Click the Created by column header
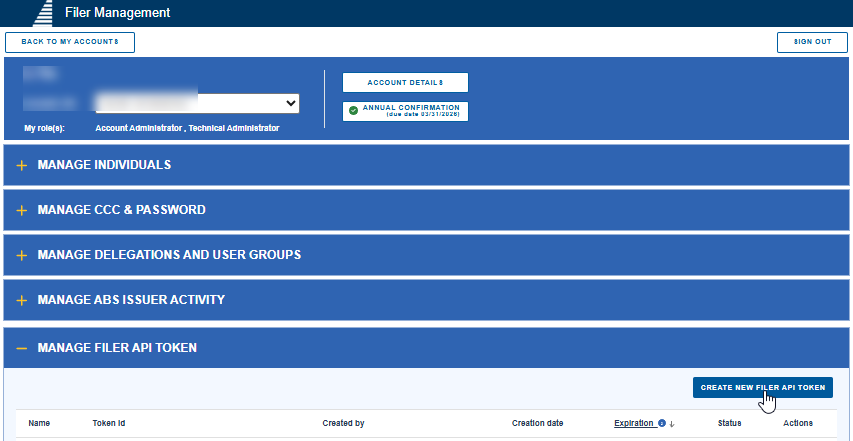853x441 pixels. [343, 423]
